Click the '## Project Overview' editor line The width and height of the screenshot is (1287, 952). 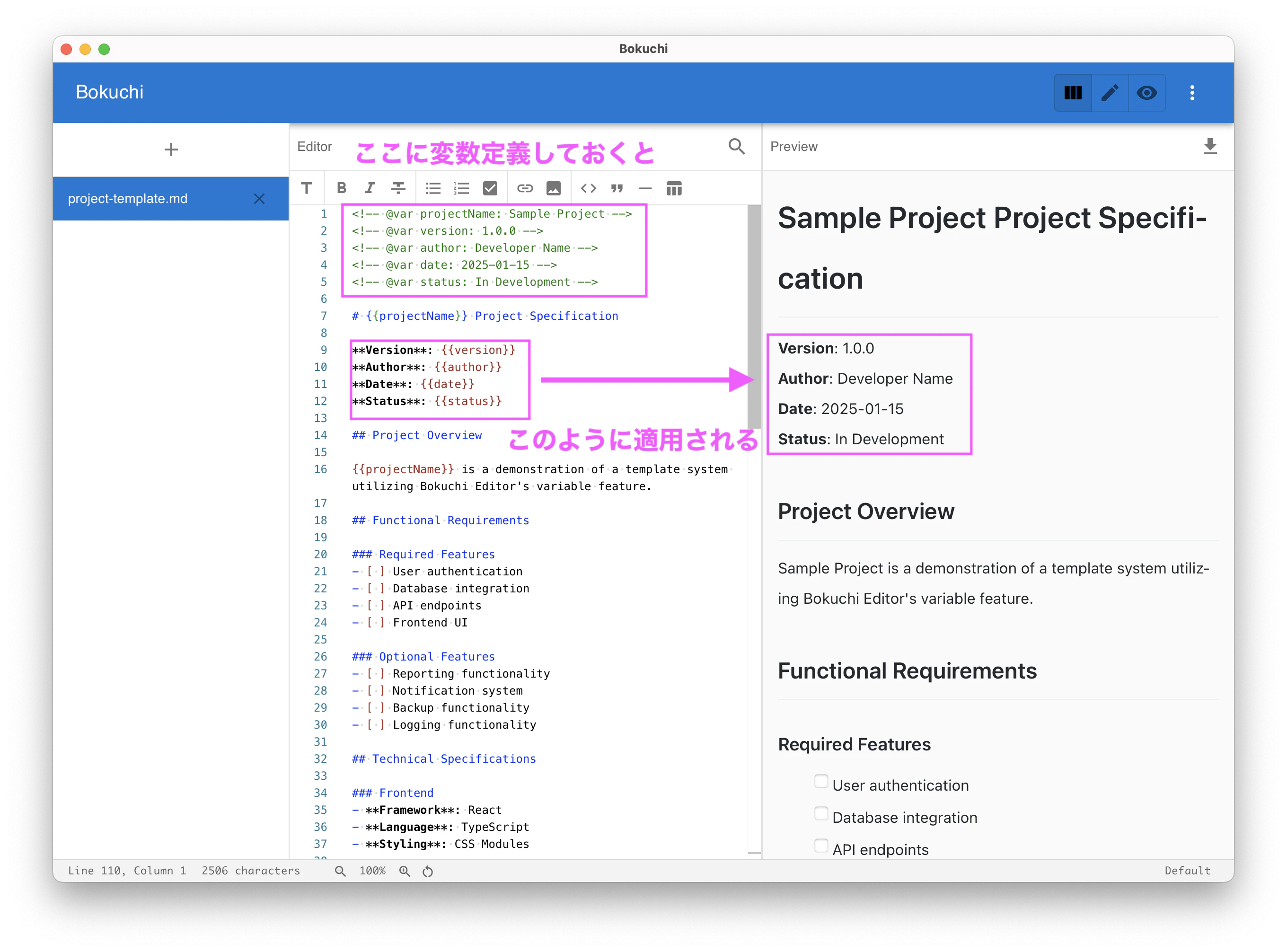point(417,435)
